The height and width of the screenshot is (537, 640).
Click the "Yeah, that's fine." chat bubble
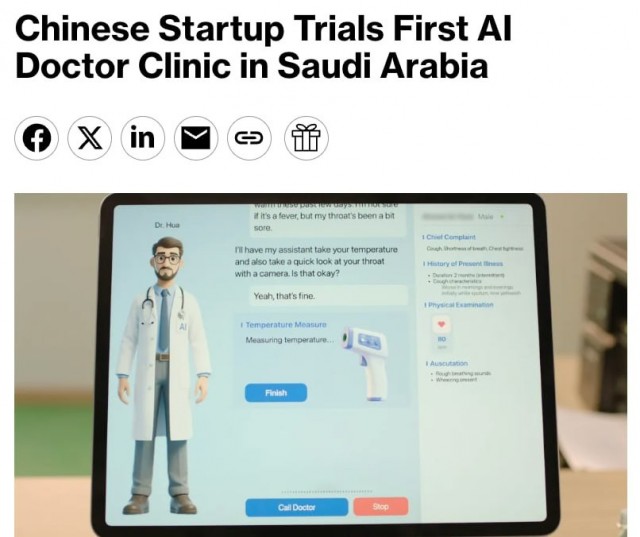pyautogui.click(x=328, y=296)
